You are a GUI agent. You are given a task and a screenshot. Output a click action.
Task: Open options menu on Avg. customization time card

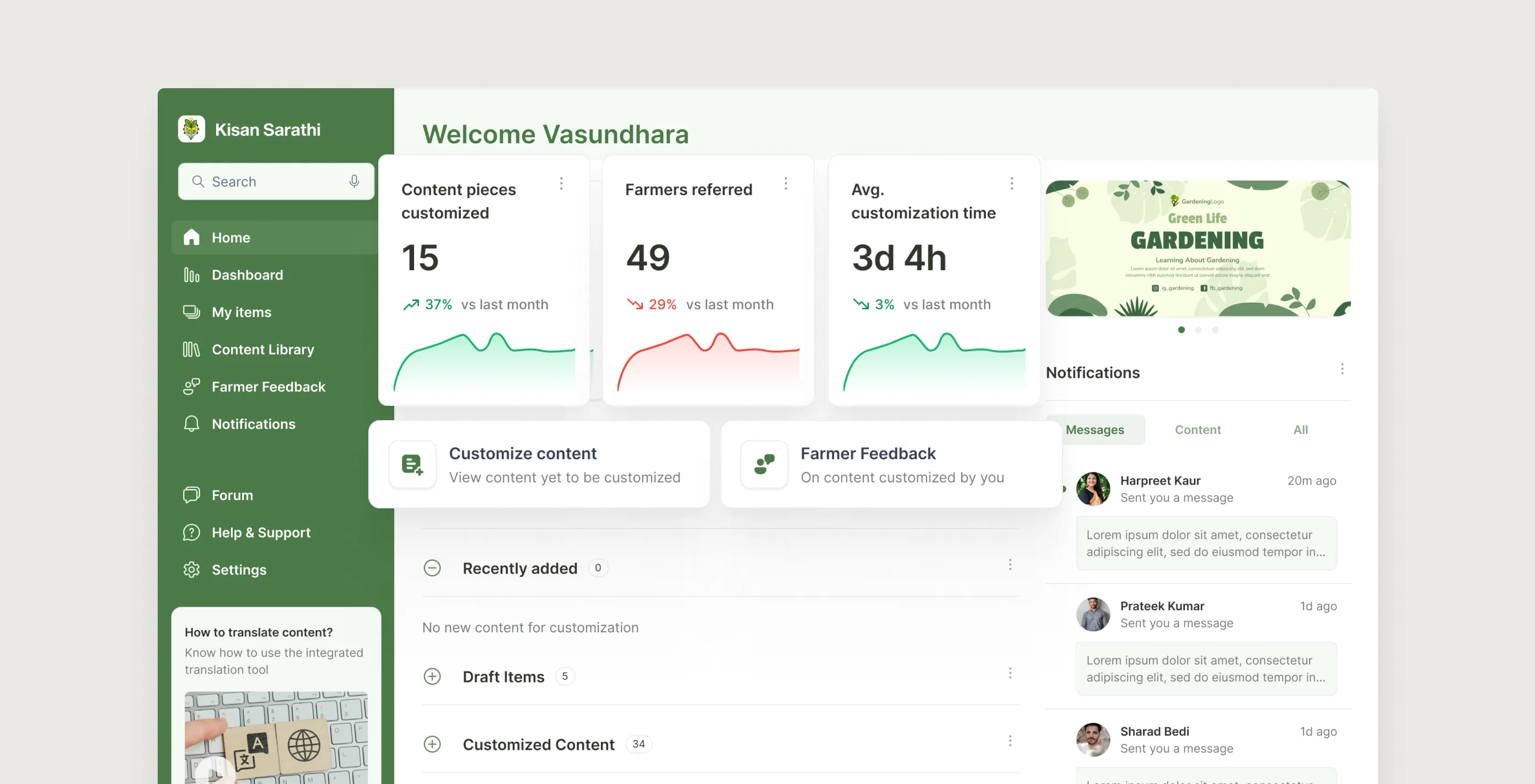coord(1011,184)
